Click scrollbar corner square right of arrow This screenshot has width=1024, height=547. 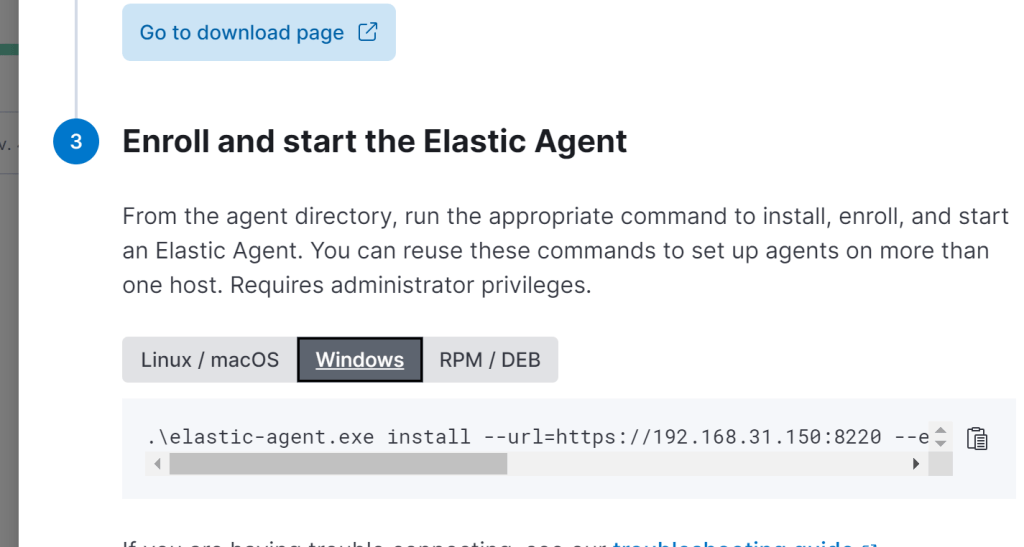coord(940,464)
